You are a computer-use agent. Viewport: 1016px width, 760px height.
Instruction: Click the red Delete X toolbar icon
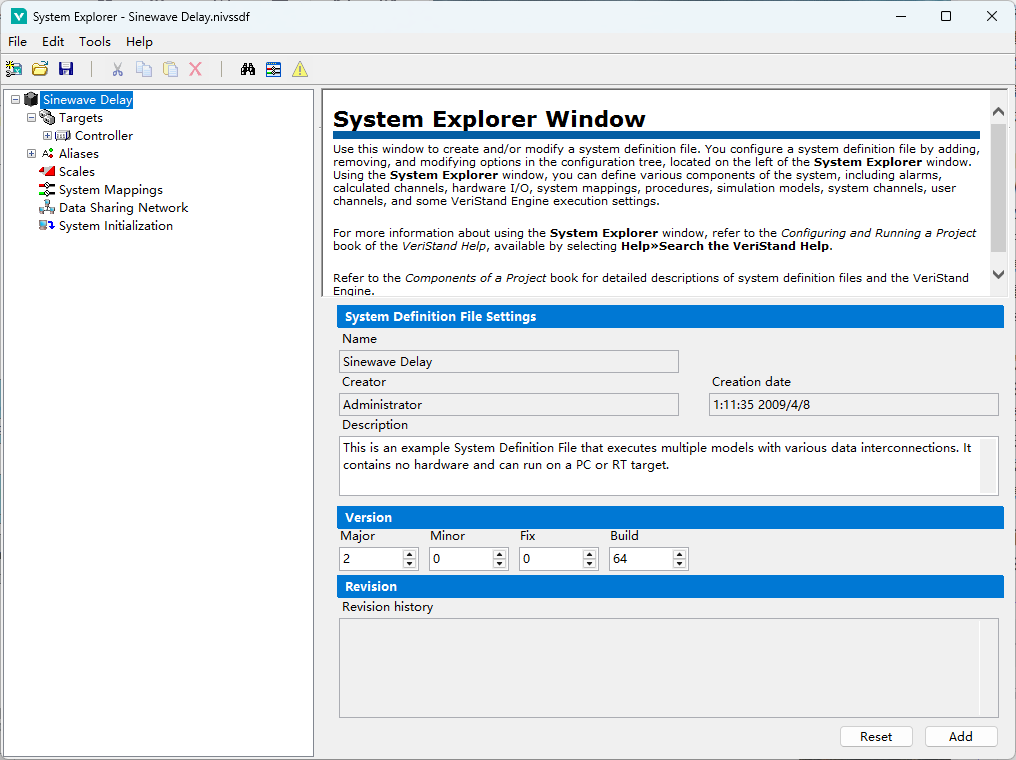point(196,69)
